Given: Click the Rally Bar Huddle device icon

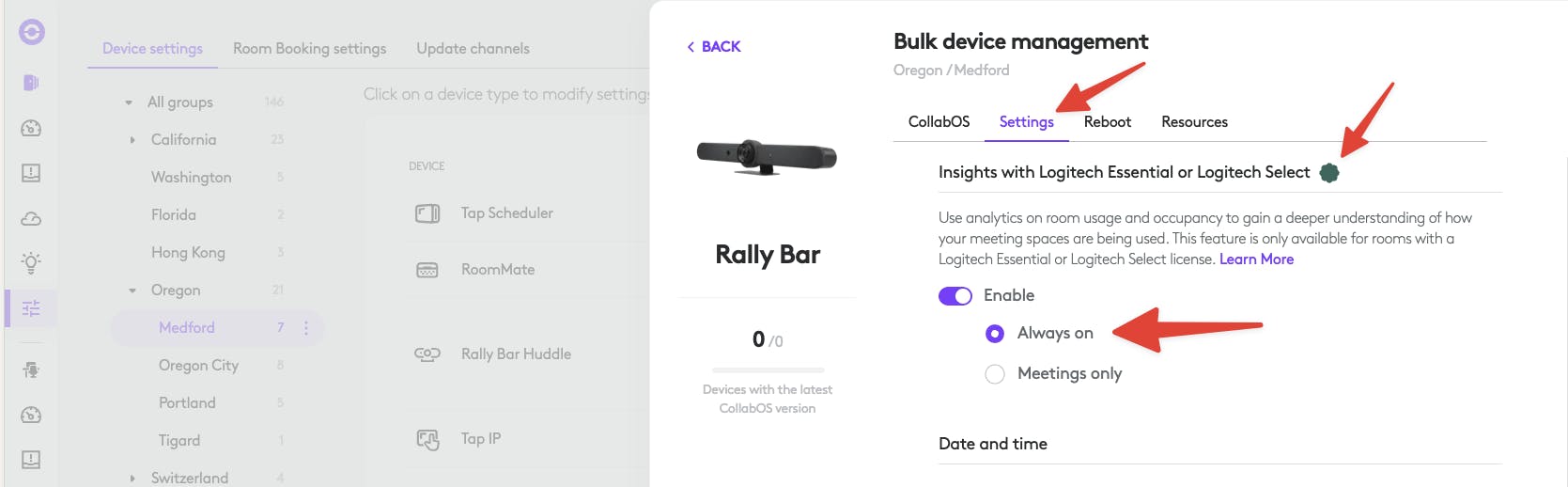Looking at the screenshot, I should coord(427,354).
